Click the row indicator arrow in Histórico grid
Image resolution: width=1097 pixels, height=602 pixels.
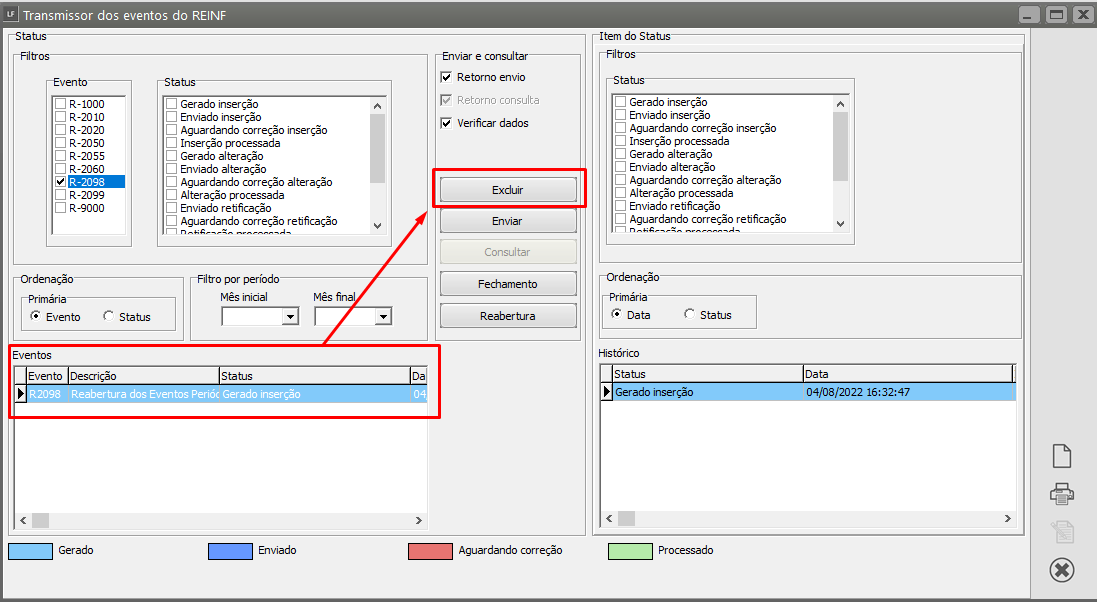606,392
